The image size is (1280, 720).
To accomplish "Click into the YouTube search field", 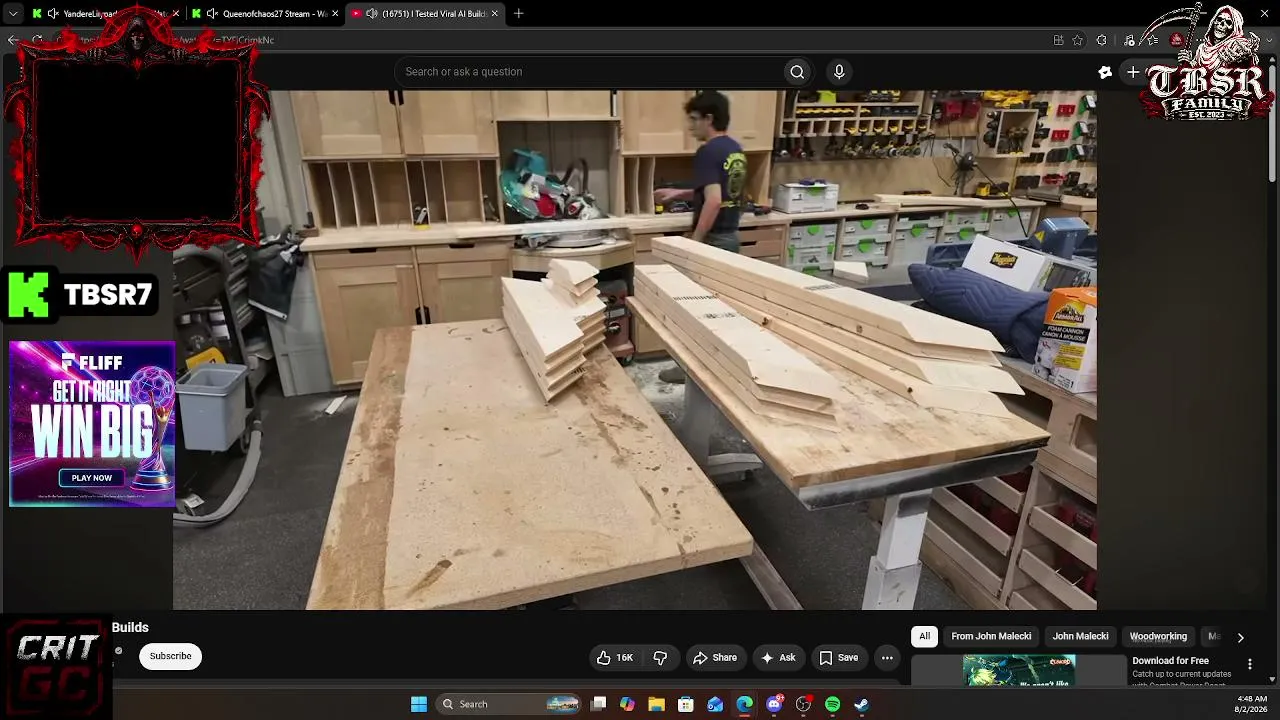I will (x=590, y=72).
